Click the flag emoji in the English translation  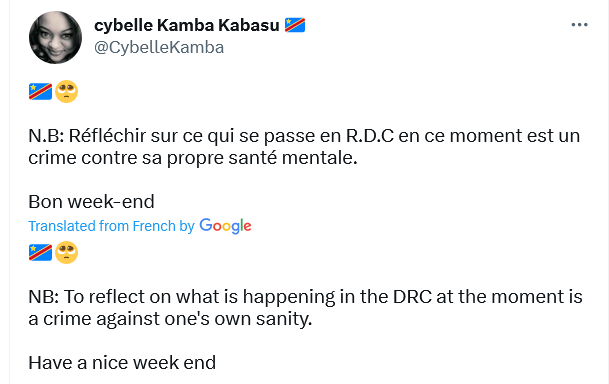pyautogui.click(x=40, y=252)
